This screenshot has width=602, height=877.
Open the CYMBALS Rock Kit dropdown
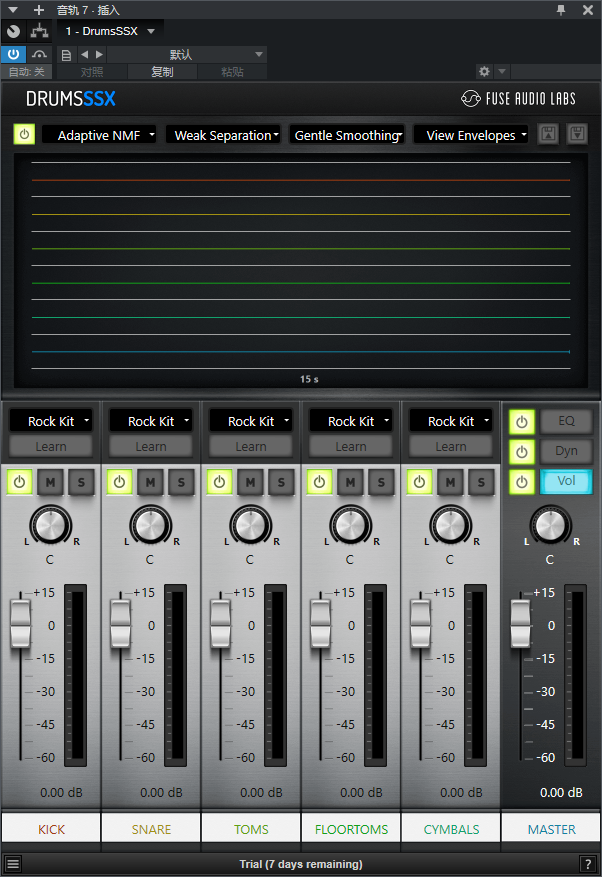click(x=451, y=421)
